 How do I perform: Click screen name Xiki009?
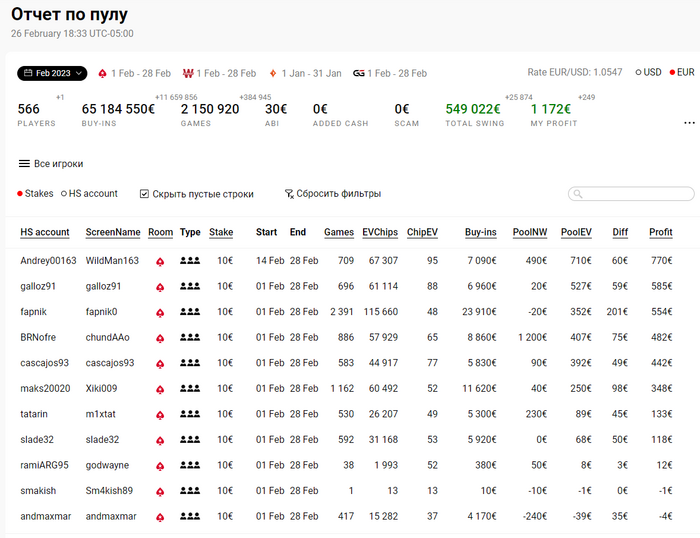pos(101,388)
